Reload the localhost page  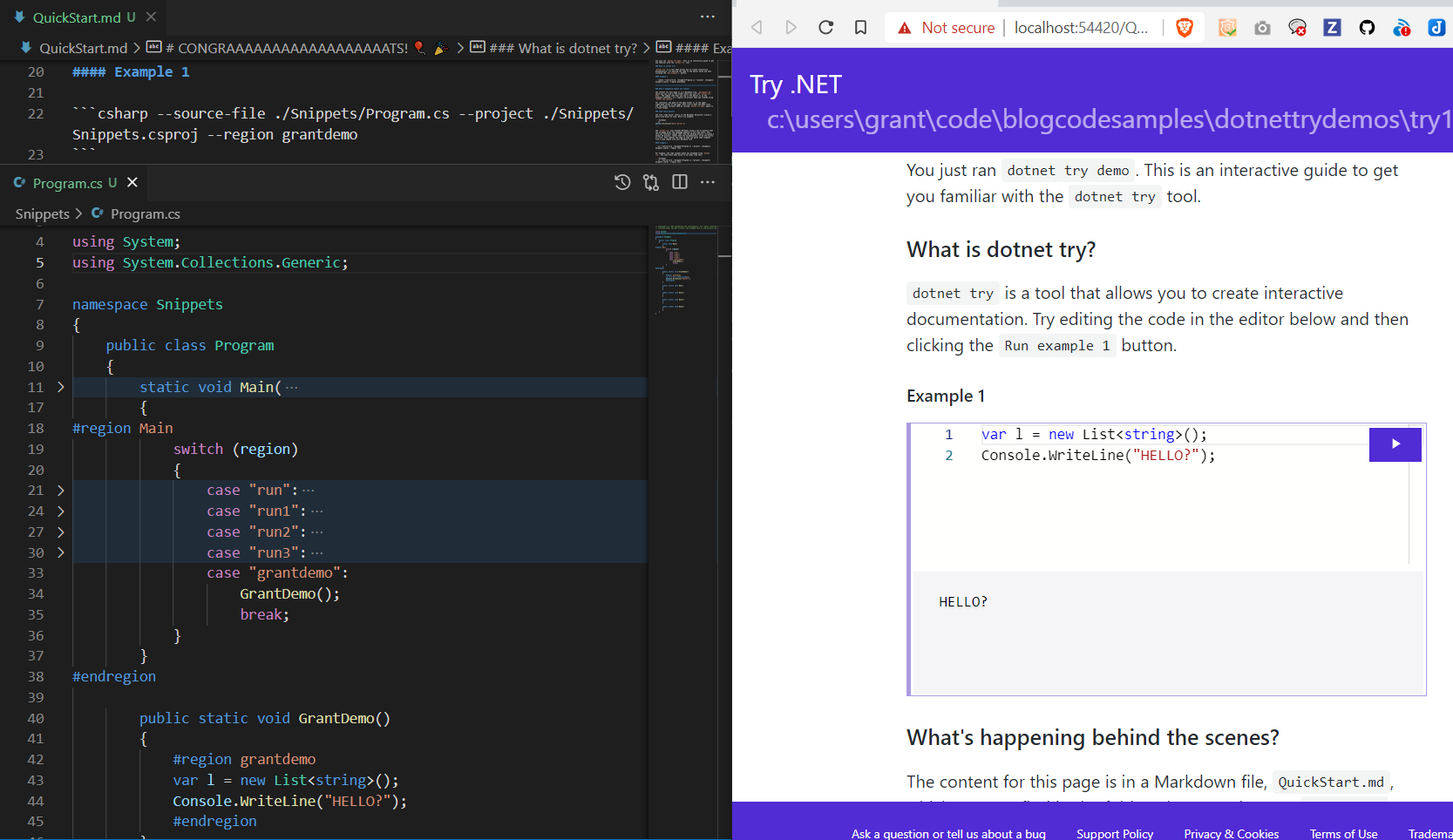click(825, 27)
